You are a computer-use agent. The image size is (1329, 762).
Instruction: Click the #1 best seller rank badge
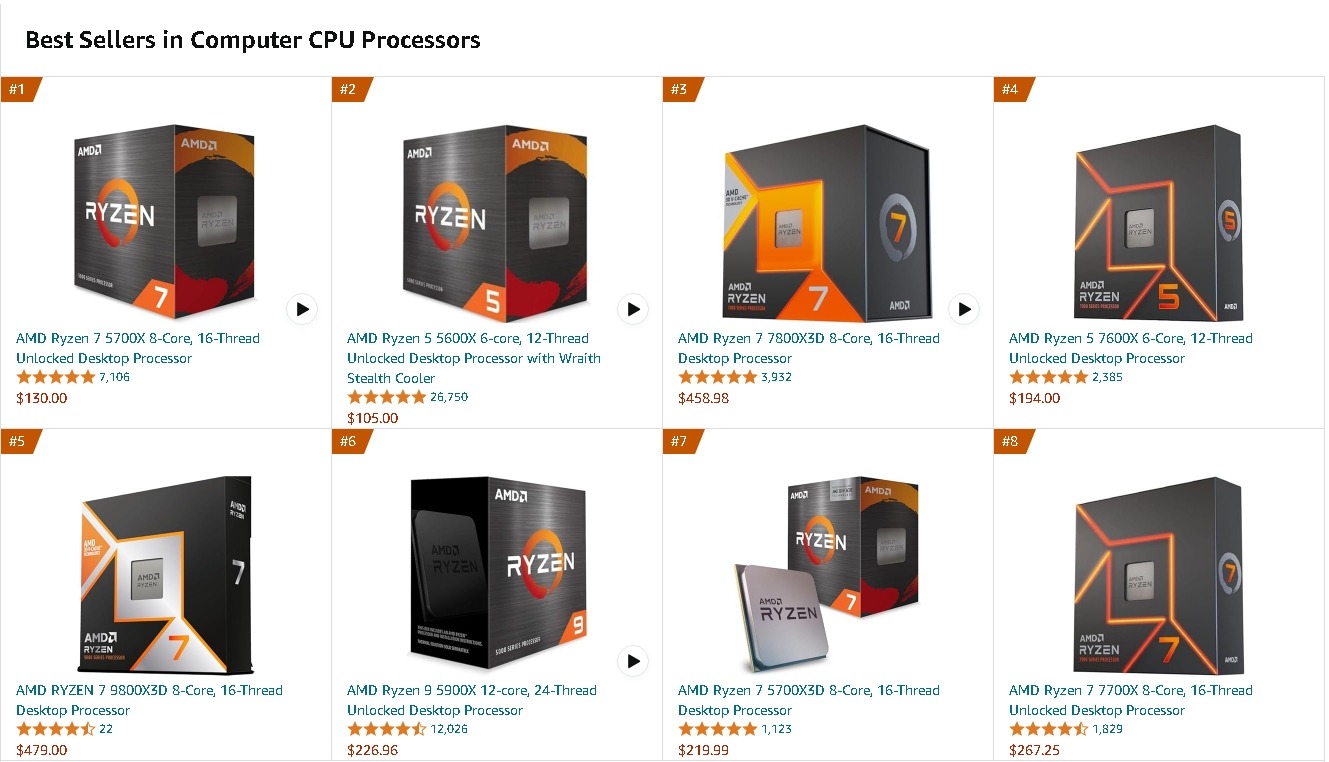click(18, 89)
